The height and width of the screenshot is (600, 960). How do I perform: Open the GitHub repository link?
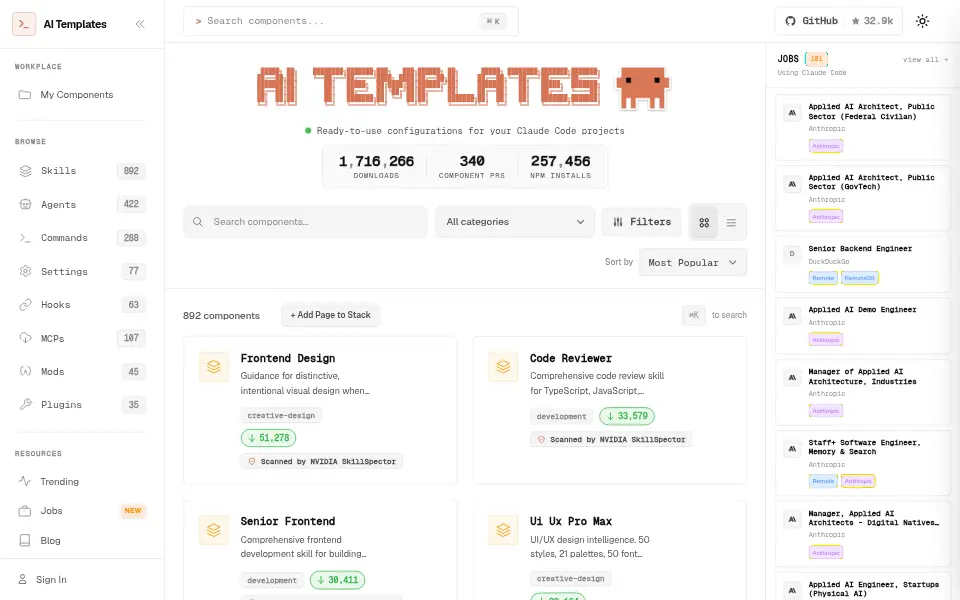pos(839,21)
